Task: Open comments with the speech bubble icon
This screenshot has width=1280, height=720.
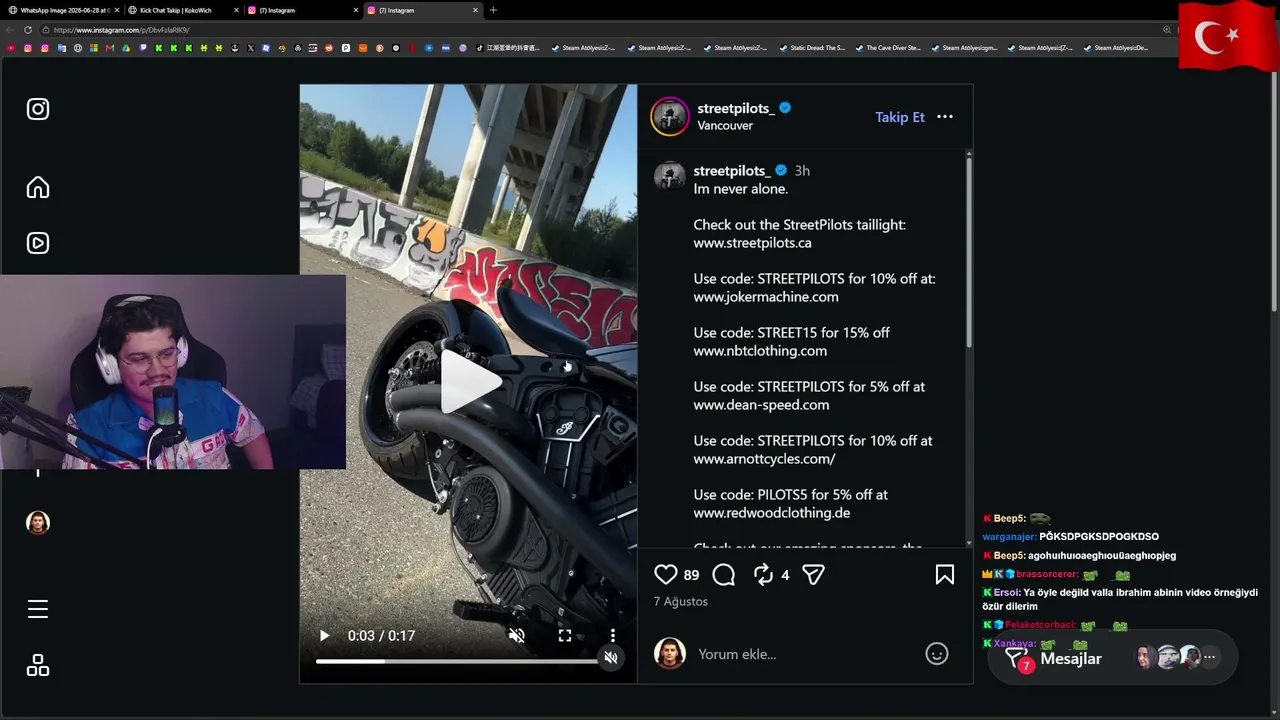Action: click(724, 574)
